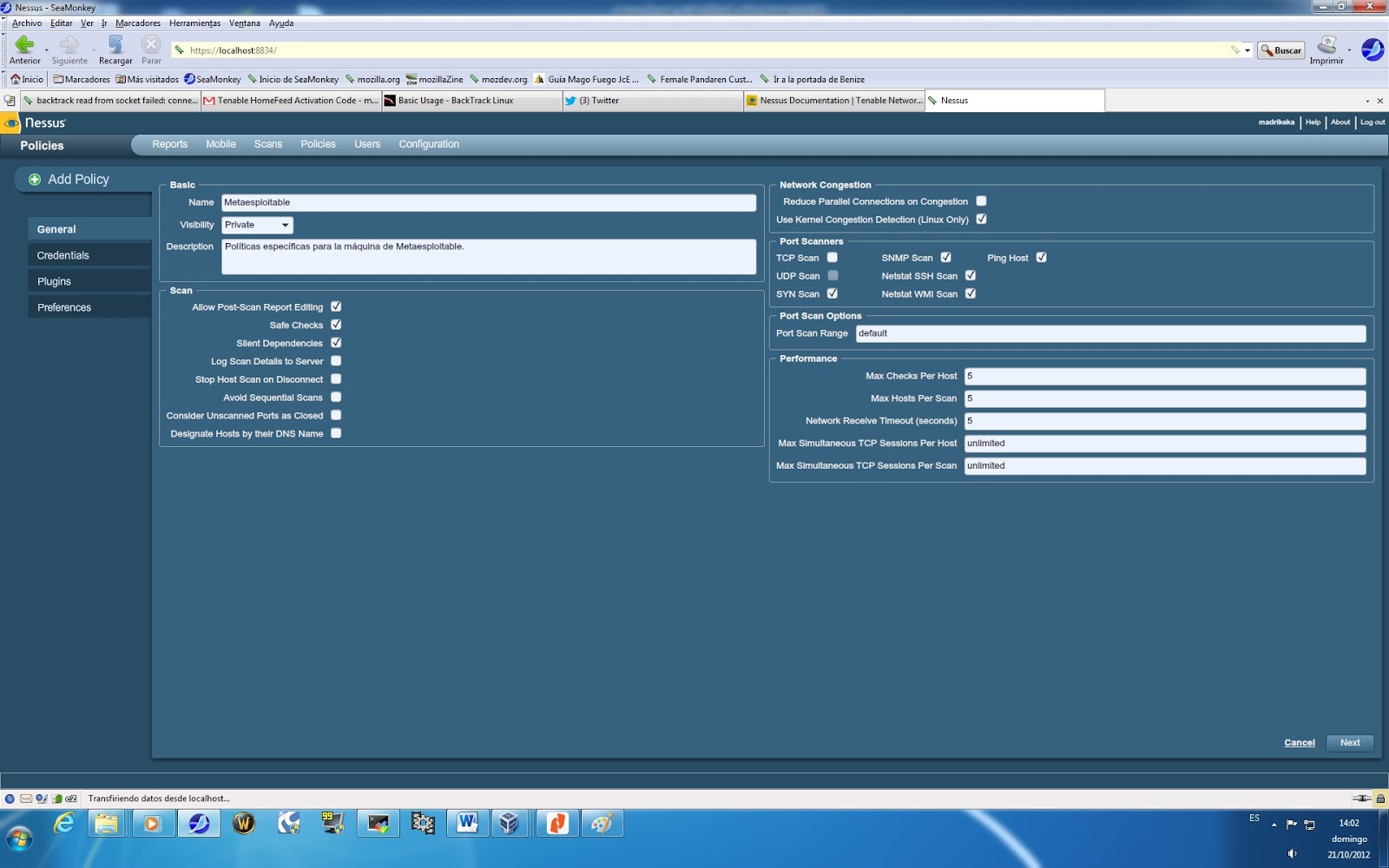Click the Port Scan Range field

pos(1110,333)
